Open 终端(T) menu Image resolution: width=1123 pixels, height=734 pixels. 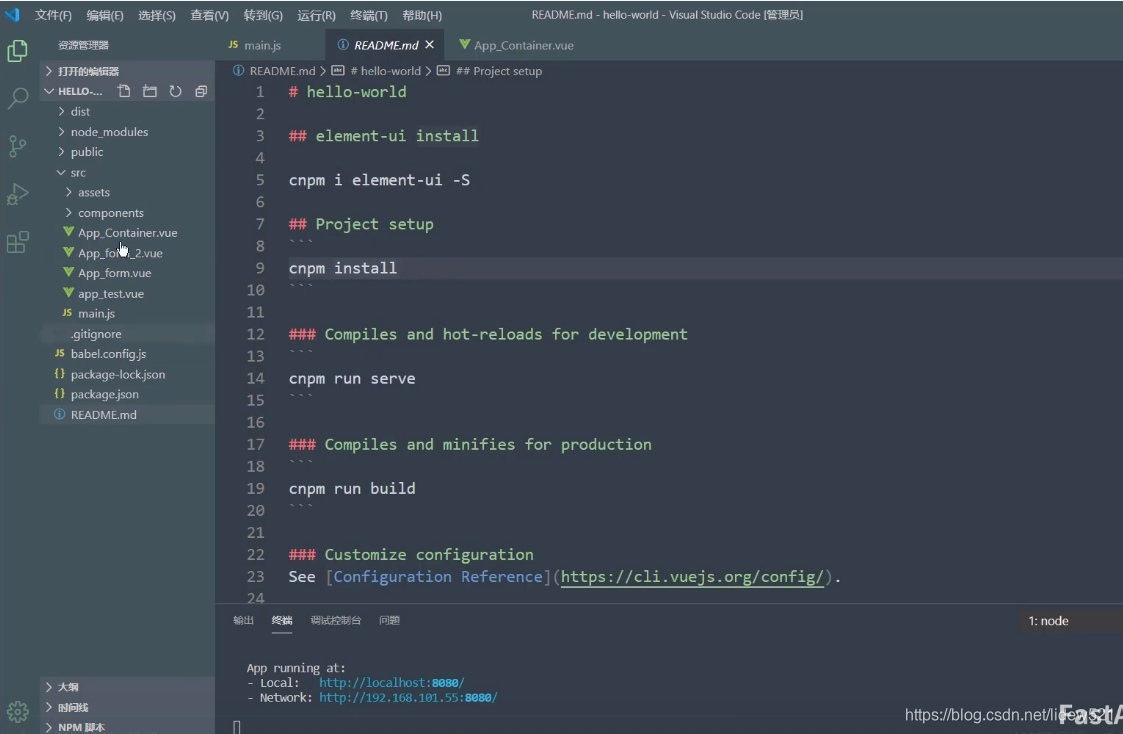pyautogui.click(x=369, y=15)
